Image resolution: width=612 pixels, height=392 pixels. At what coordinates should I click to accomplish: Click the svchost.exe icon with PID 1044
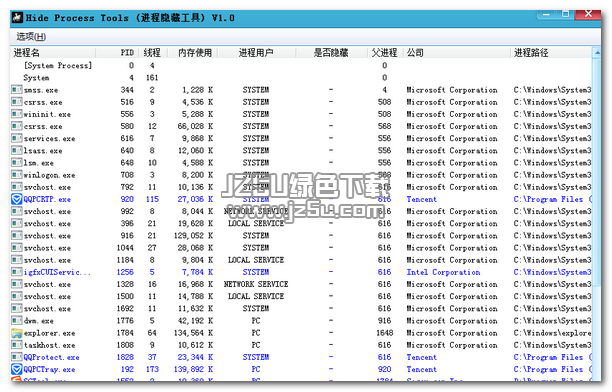tap(17, 248)
